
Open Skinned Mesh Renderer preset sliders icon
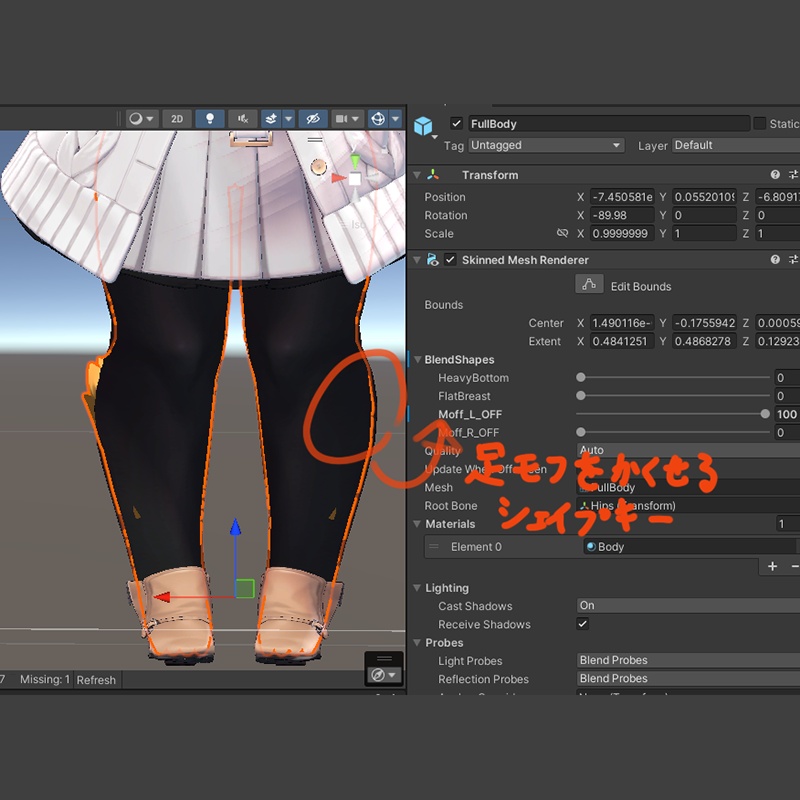tap(793, 260)
